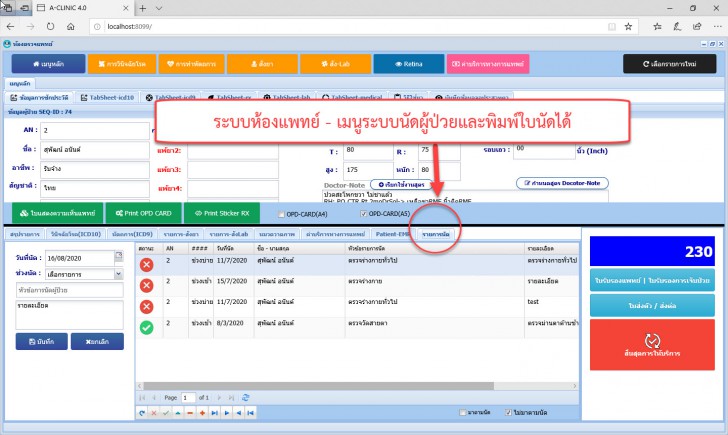This screenshot has width=728, height=435.
Task: Click the green doctor opinion form button
Action: [58, 213]
